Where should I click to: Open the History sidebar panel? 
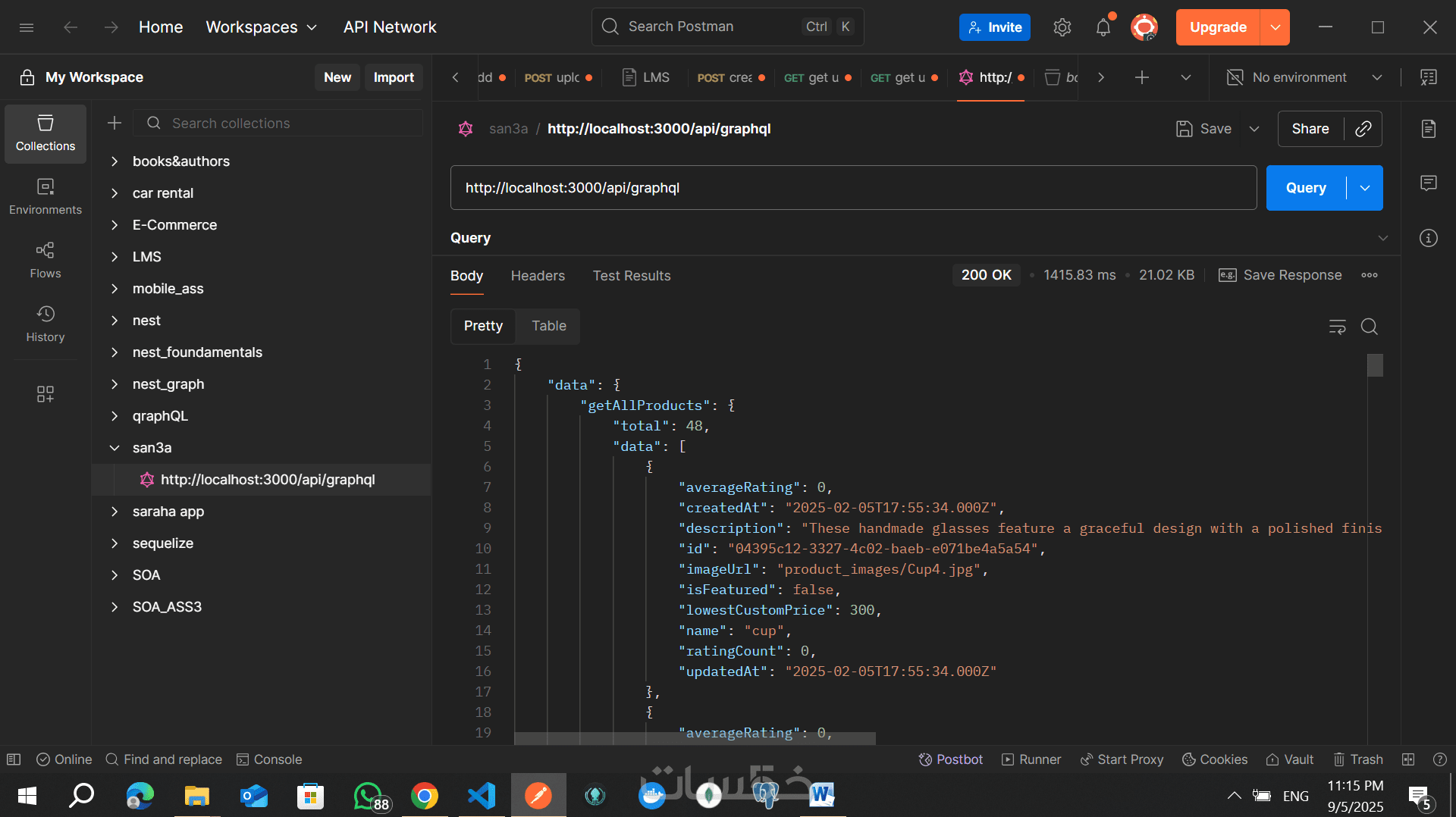(45, 324)
